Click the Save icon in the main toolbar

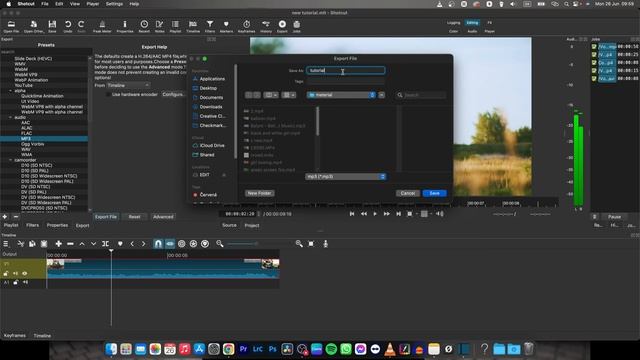pos(52,27)
